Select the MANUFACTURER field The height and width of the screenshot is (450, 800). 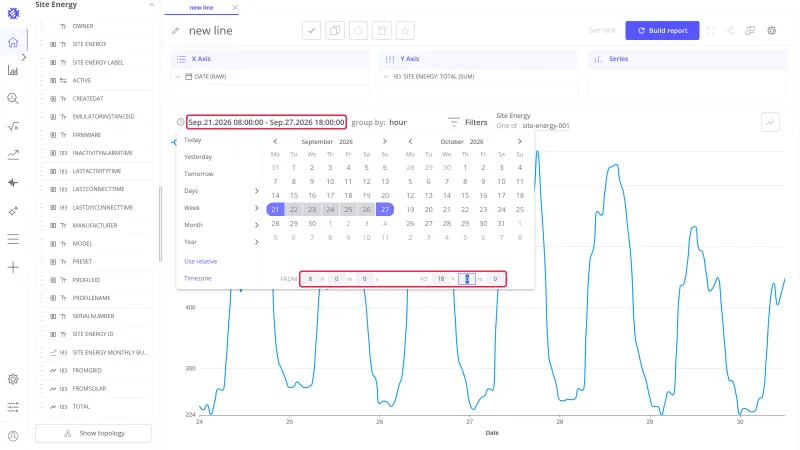(x=95, y=226)
